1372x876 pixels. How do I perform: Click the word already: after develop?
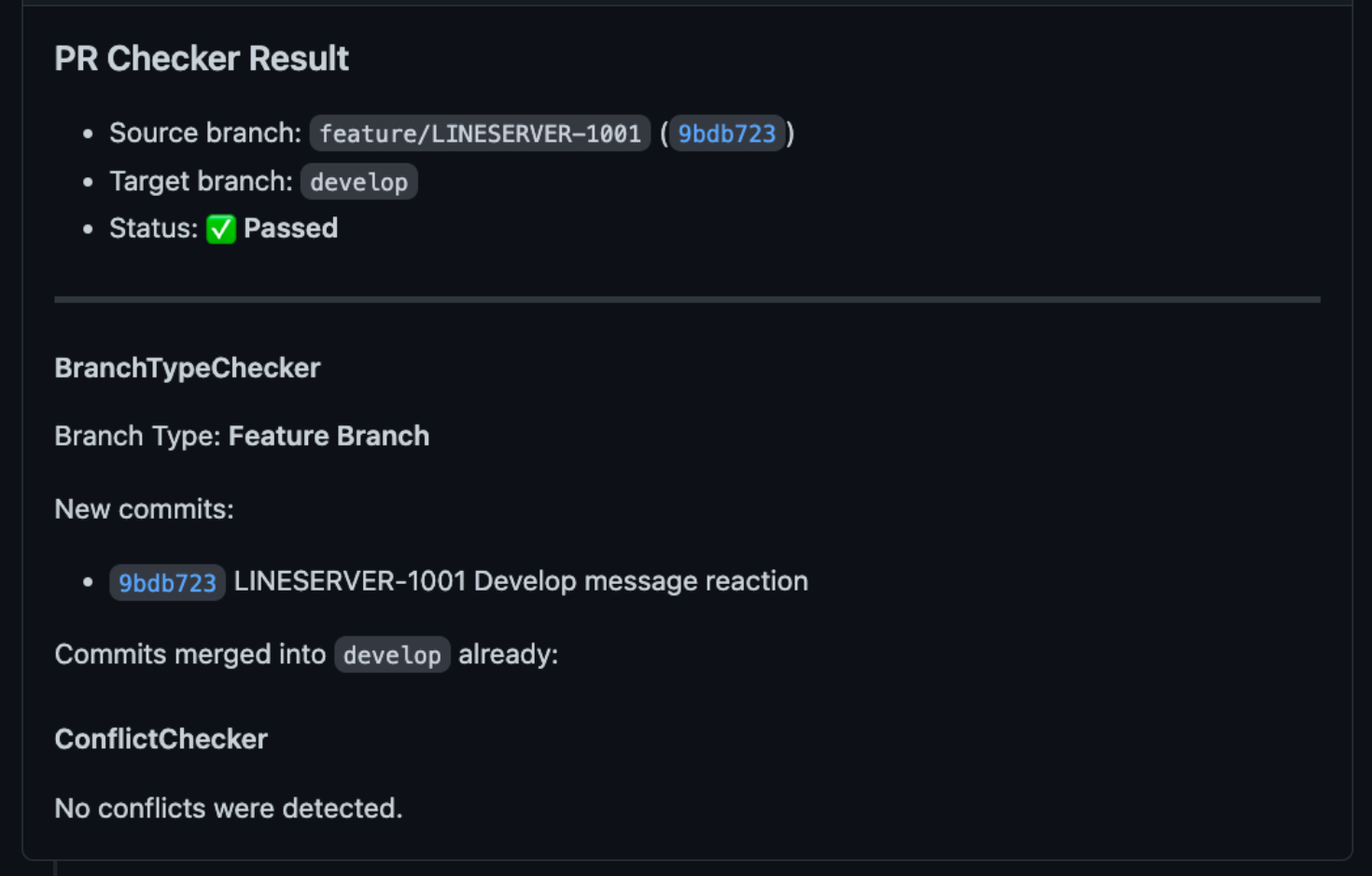pyautogui.click(x=509, y=655)
